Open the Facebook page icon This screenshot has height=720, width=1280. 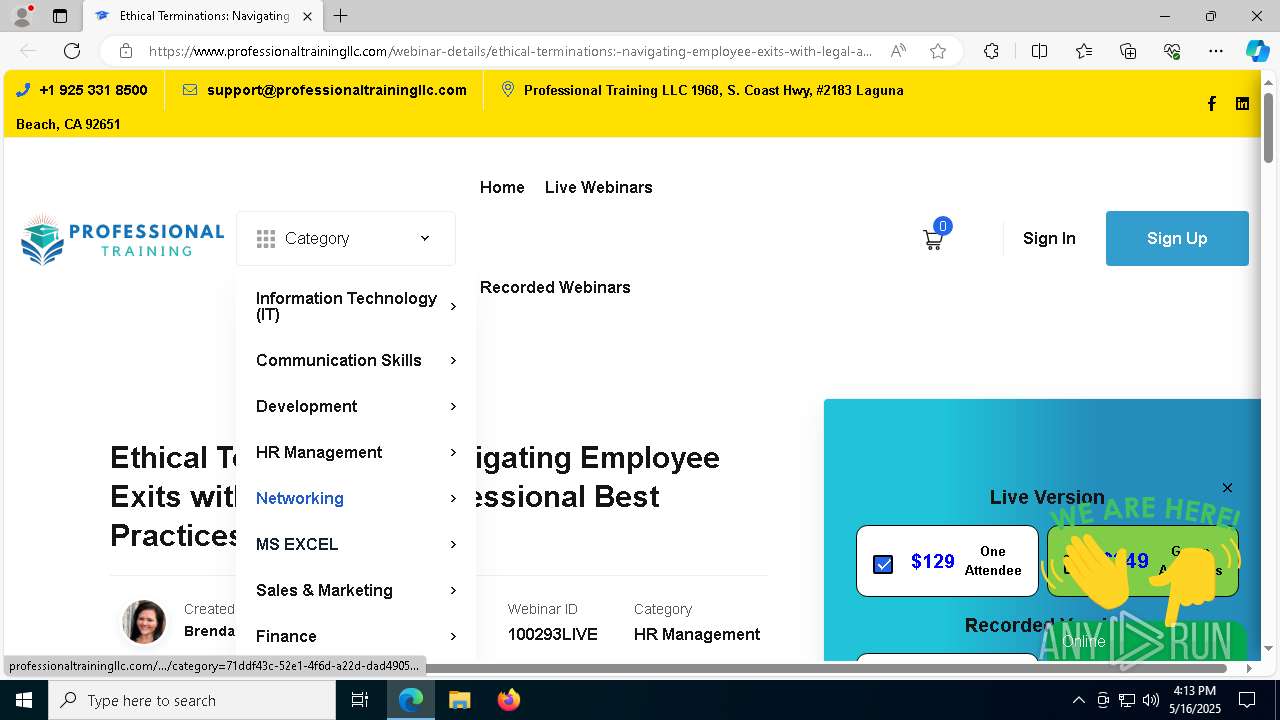click(1211, 104)
